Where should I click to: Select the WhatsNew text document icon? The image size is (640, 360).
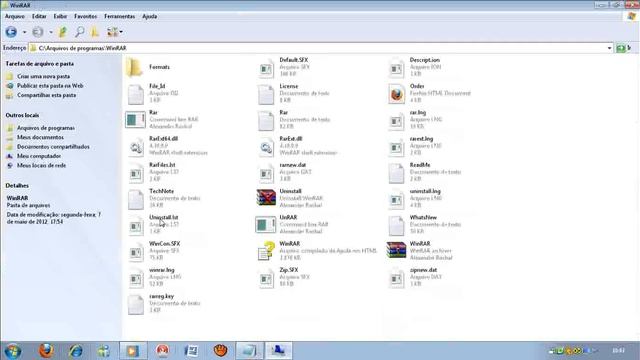coord(396,226)
